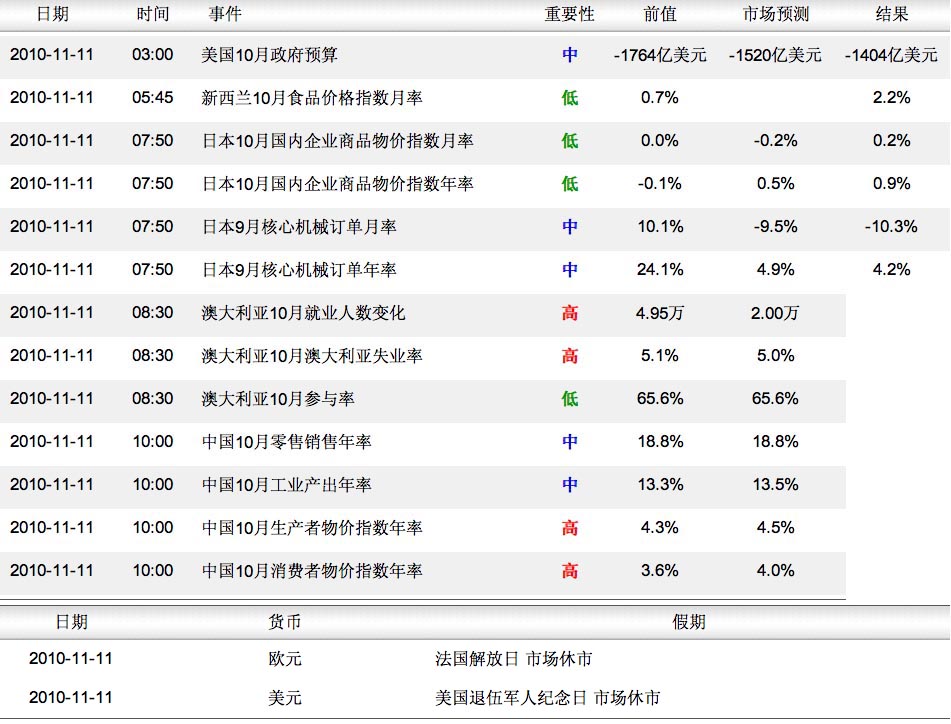Screen dimensions: 951x724
Task: Click the 假期 header in holiday table
Action: (x=689, y=622)
